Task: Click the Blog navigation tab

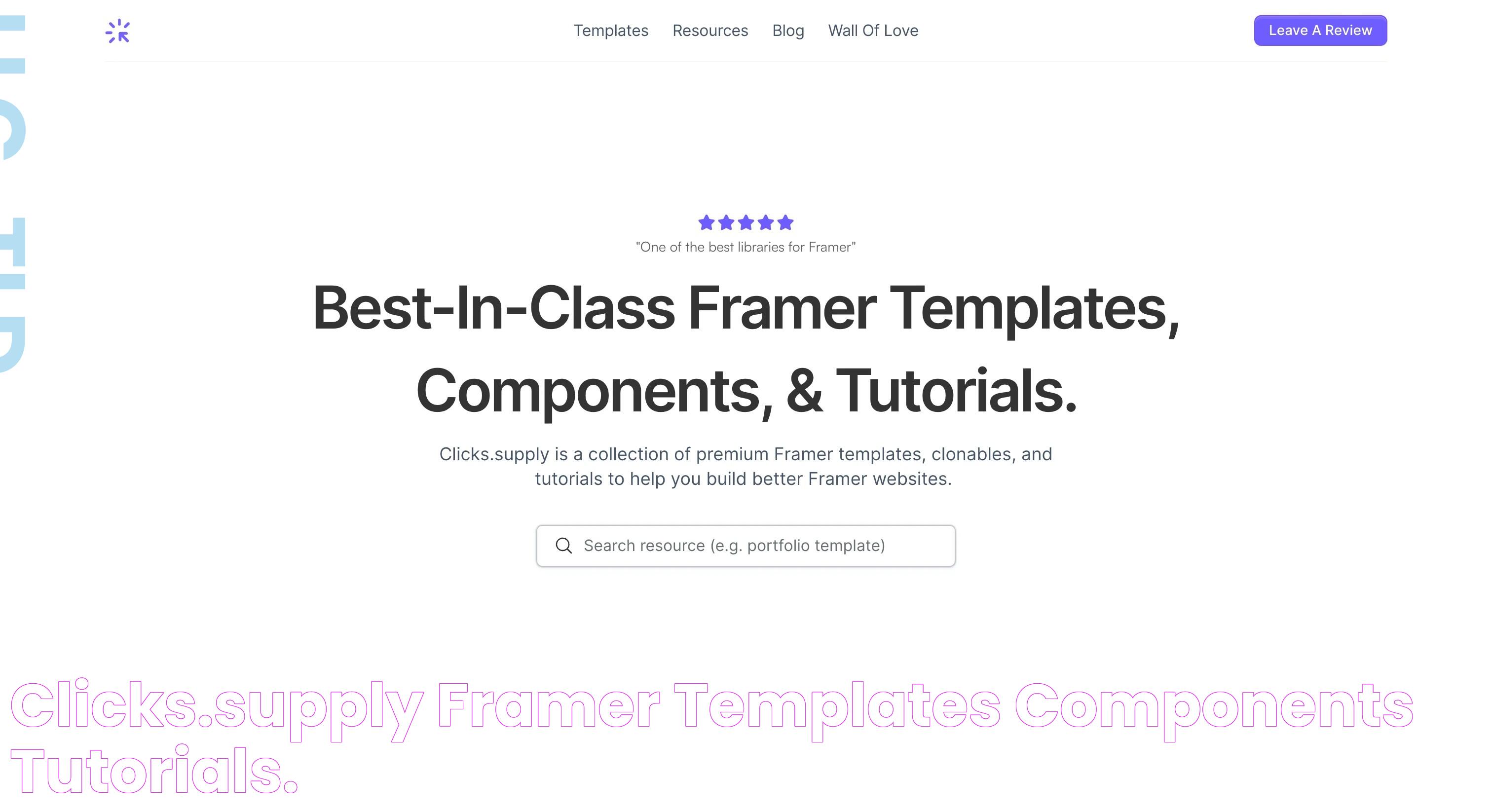Action: click(x=789, y=30)
